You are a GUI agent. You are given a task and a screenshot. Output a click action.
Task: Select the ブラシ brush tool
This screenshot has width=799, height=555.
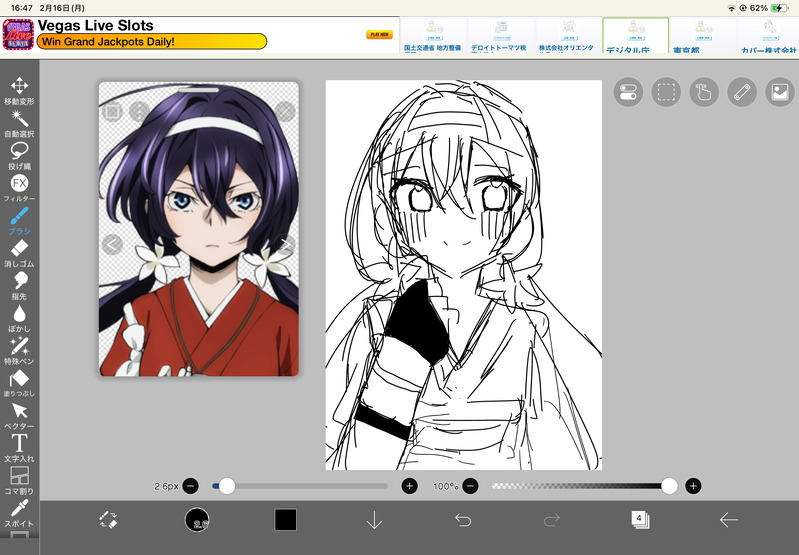tap(19, 221)
